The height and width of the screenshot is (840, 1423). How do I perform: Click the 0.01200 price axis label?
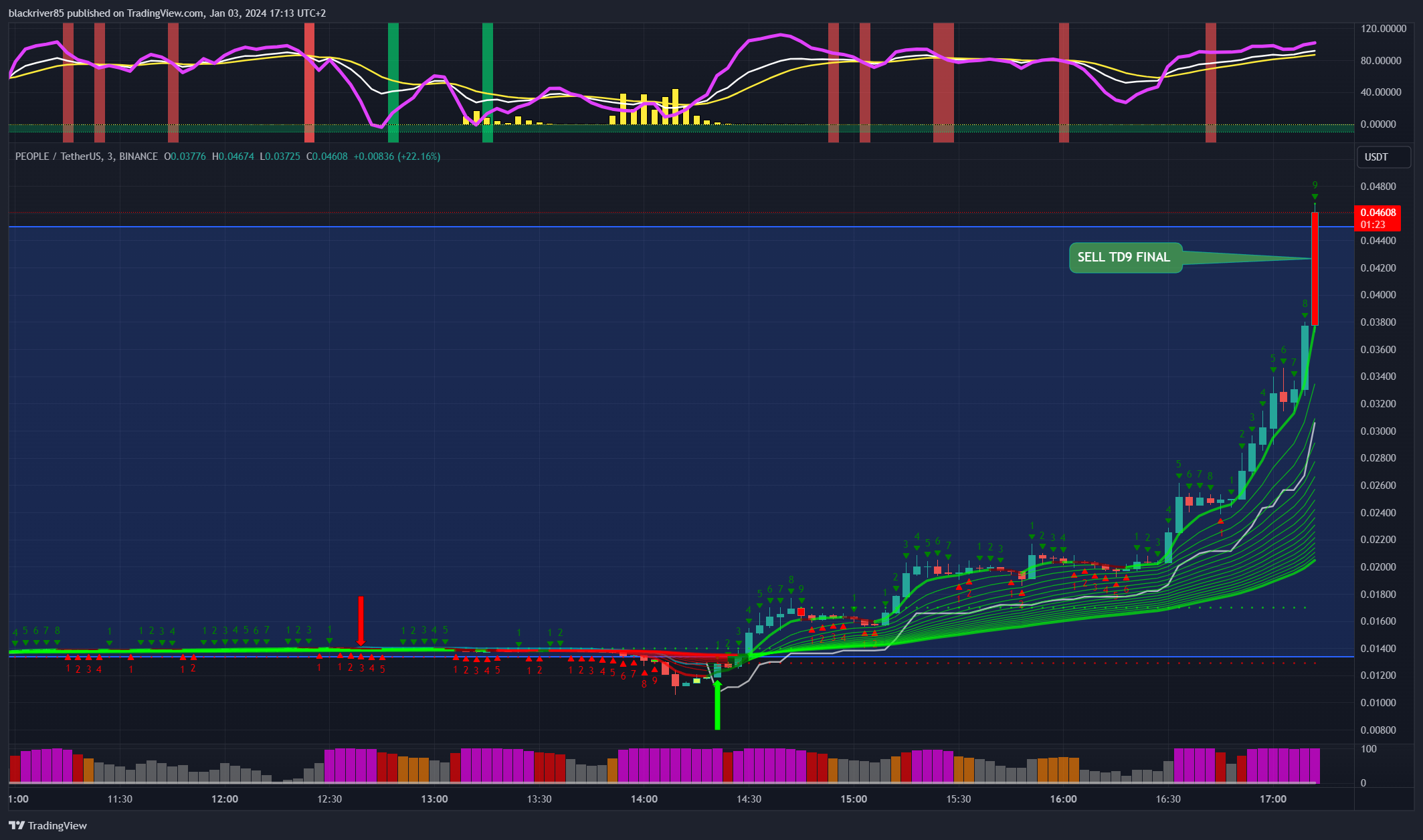[x=1378, y=675]
